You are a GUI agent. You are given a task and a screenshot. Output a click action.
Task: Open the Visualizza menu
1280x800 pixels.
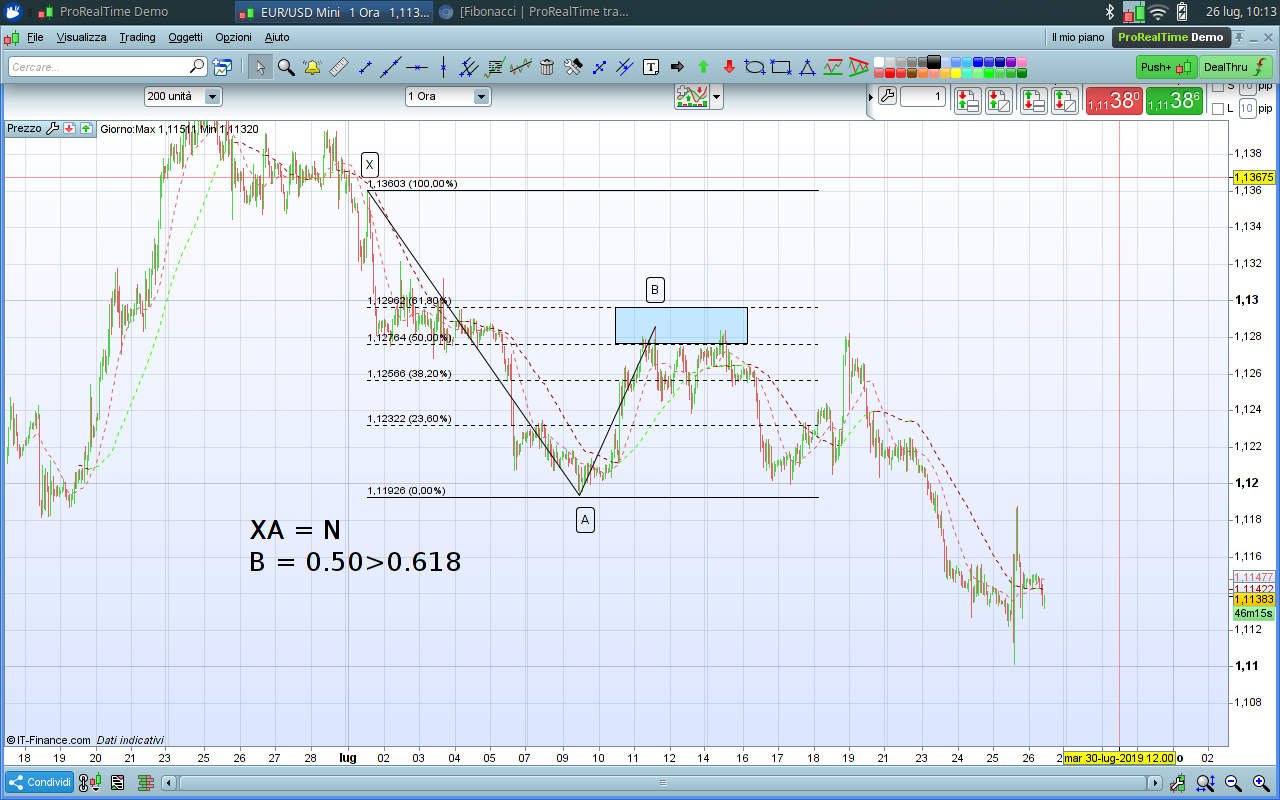click(x=81, y=37)
